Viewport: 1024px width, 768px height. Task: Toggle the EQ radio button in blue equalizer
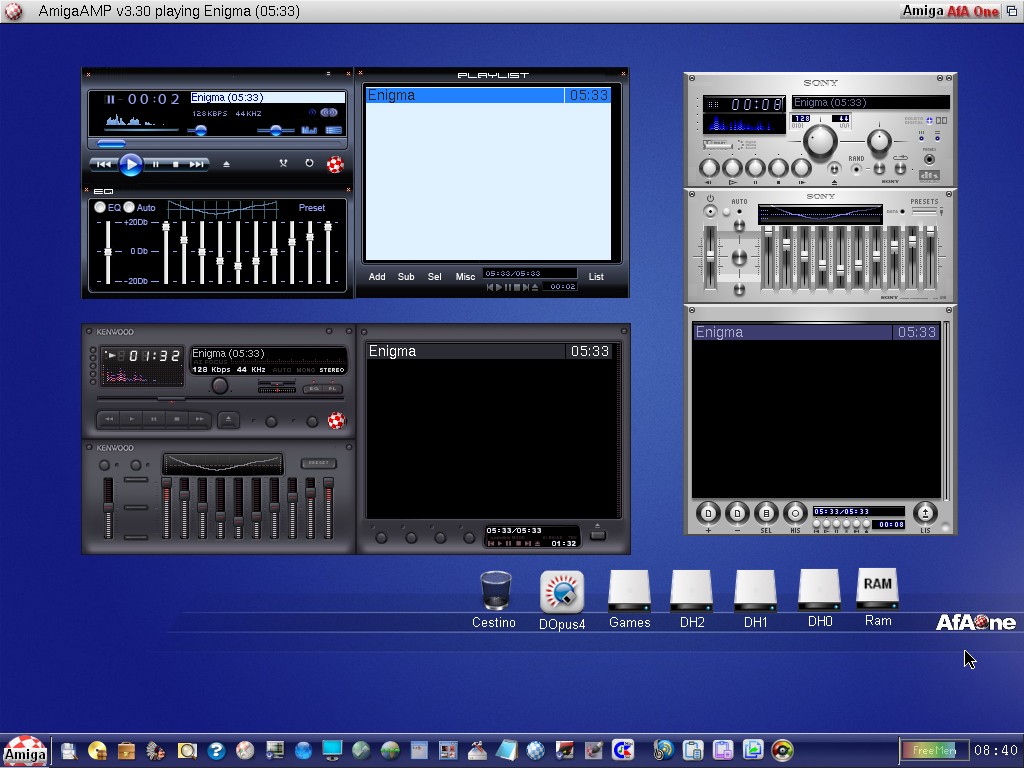click(100, 207)
